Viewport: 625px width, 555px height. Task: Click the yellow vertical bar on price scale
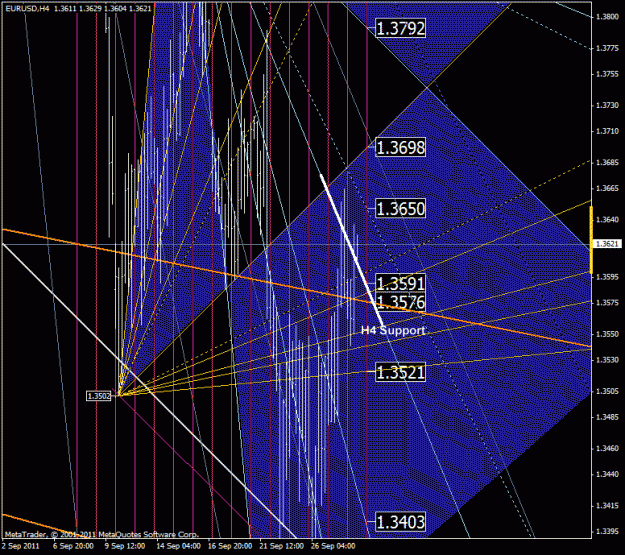tap(592, 240)
